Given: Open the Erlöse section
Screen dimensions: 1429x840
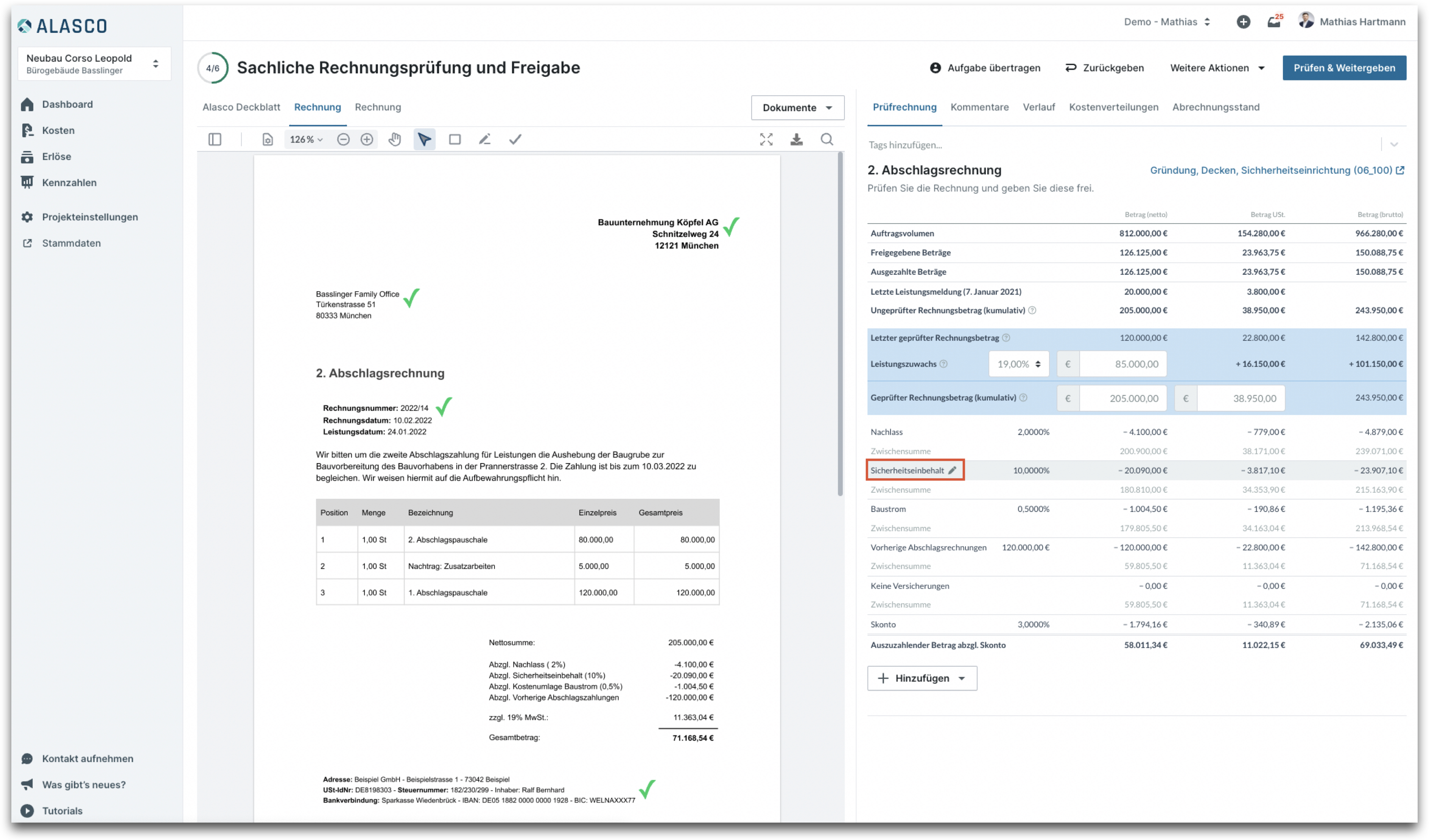Looking at the screenshot, I should pyautogui.click(x=46, y=156).
